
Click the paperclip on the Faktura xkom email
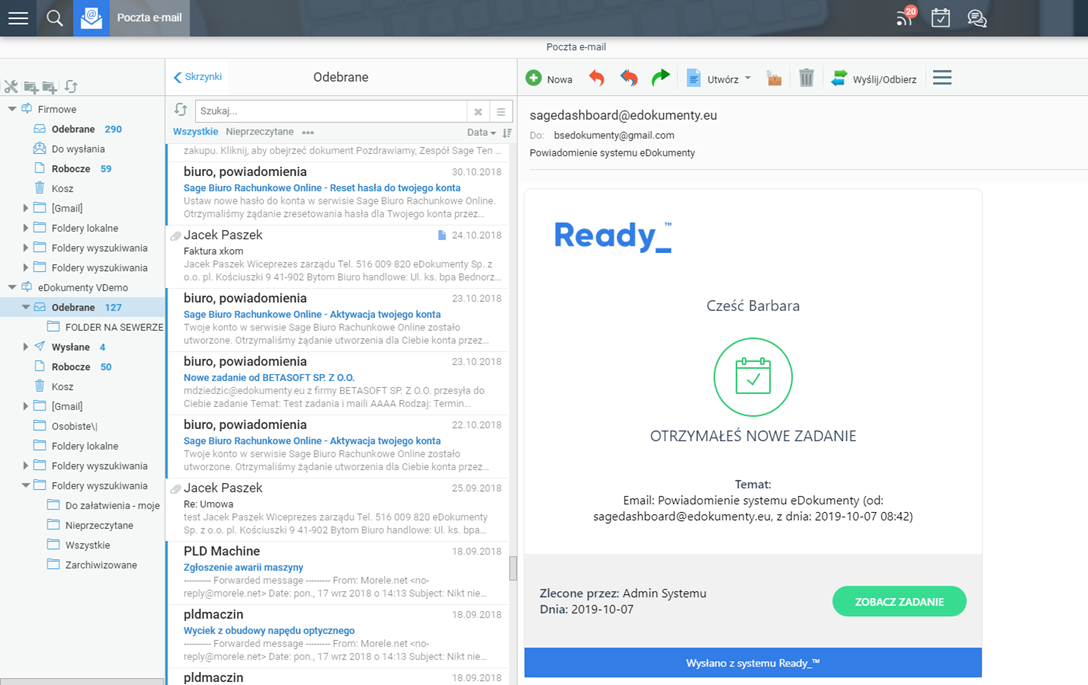pyautogui.click(x=176, y=236)
